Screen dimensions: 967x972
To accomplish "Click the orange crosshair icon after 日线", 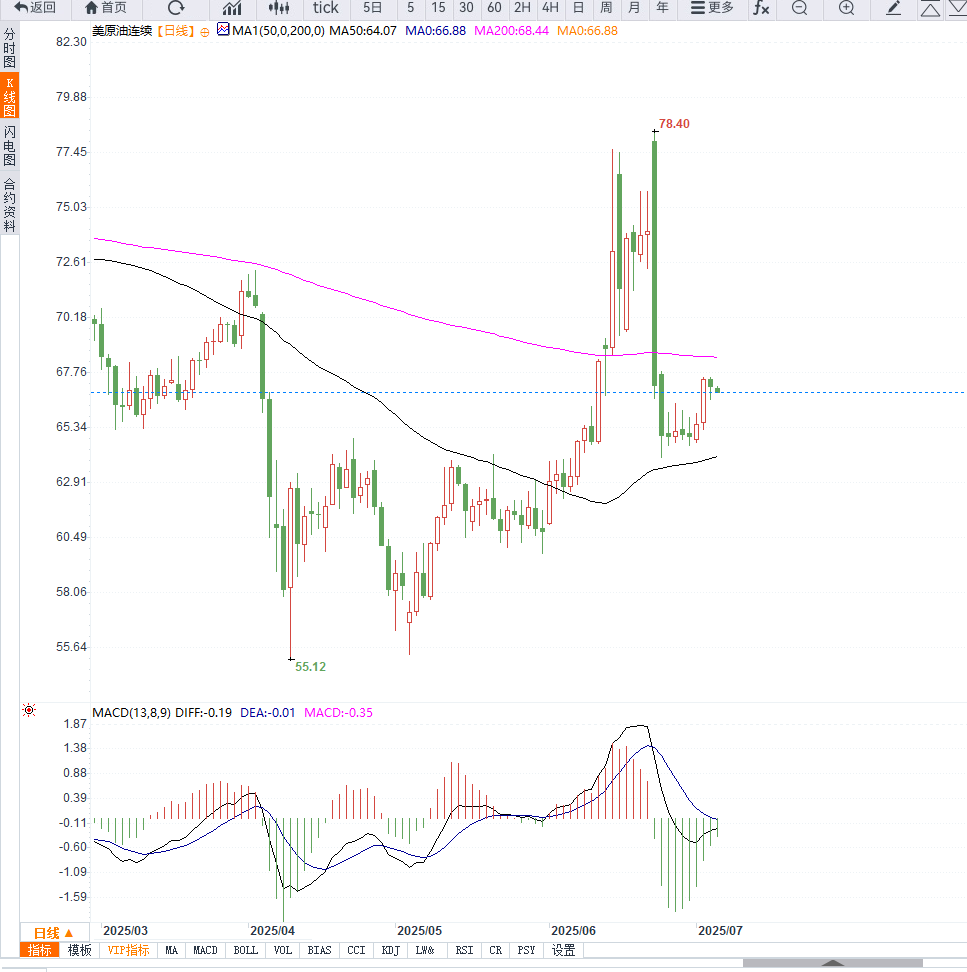I will (x=205, y=32).
